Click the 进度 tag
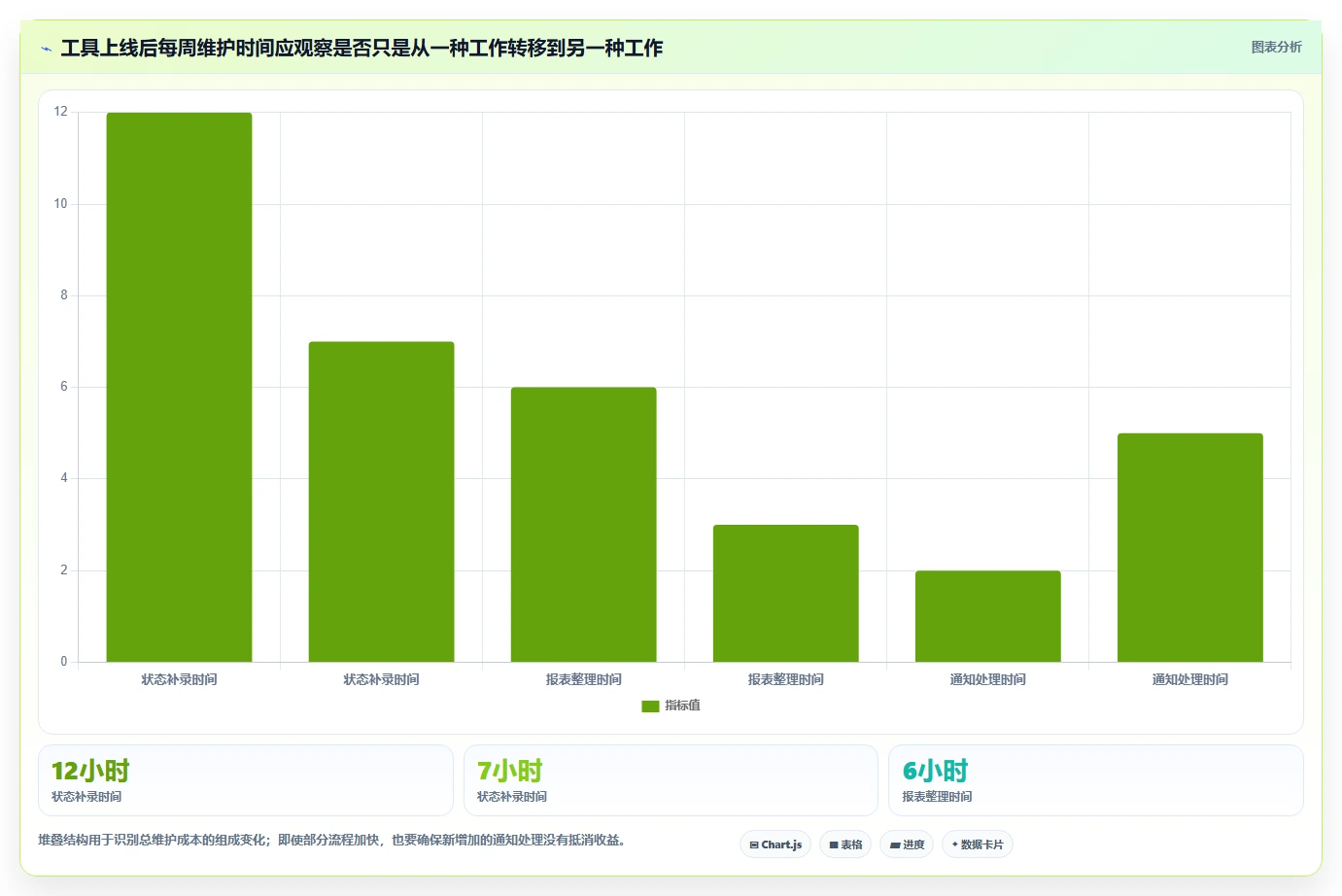The image size is (1342, 896). click(907, 844)
